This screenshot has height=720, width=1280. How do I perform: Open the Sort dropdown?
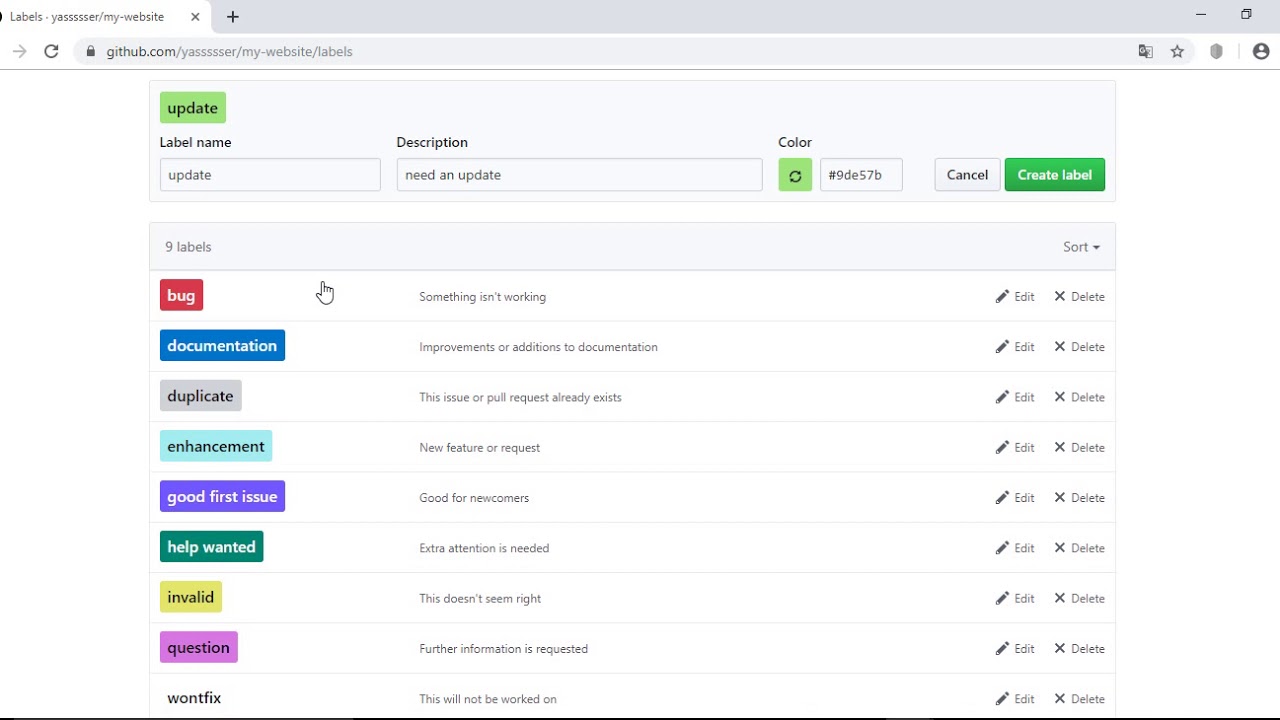[1081, 247]
